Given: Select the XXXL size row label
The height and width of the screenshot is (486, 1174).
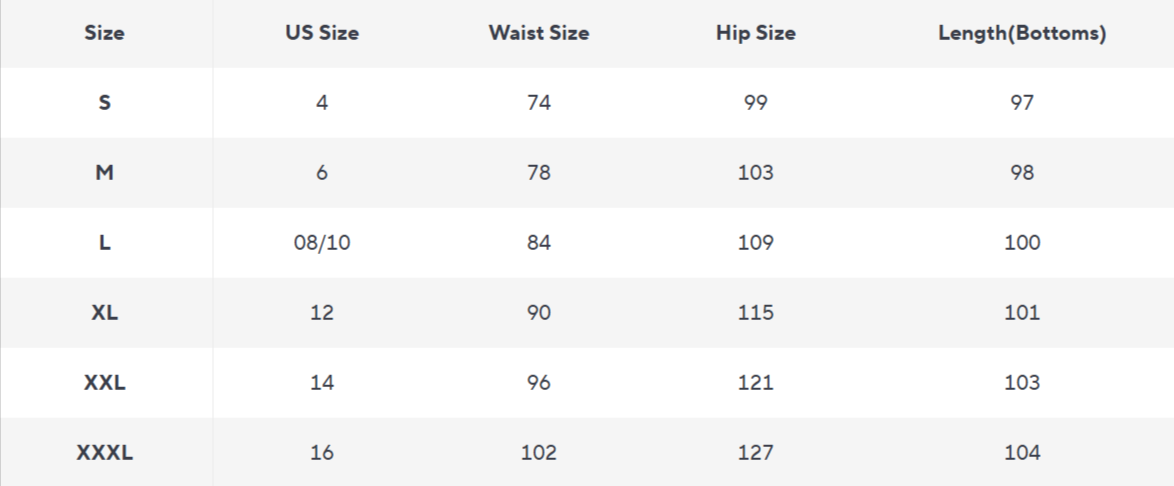Looking at the screenshot, I should pos(105,452).
